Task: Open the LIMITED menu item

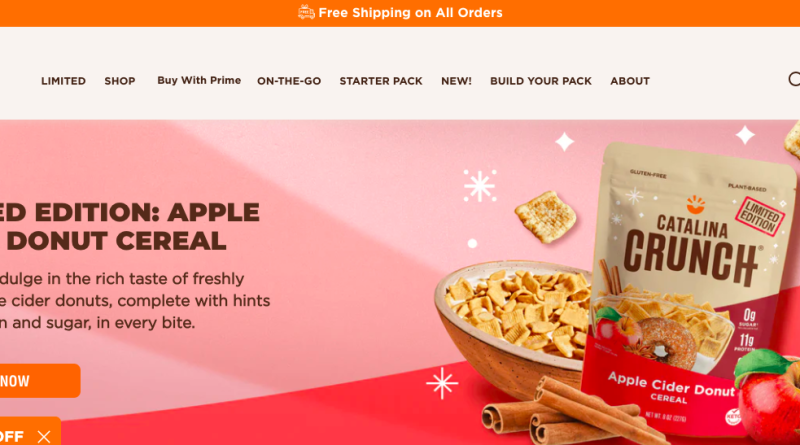Action: 63,81
